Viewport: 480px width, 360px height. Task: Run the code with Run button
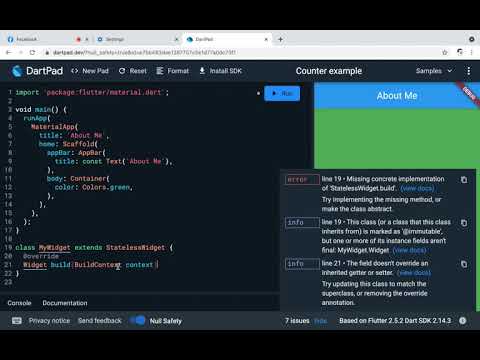point(282,93)
